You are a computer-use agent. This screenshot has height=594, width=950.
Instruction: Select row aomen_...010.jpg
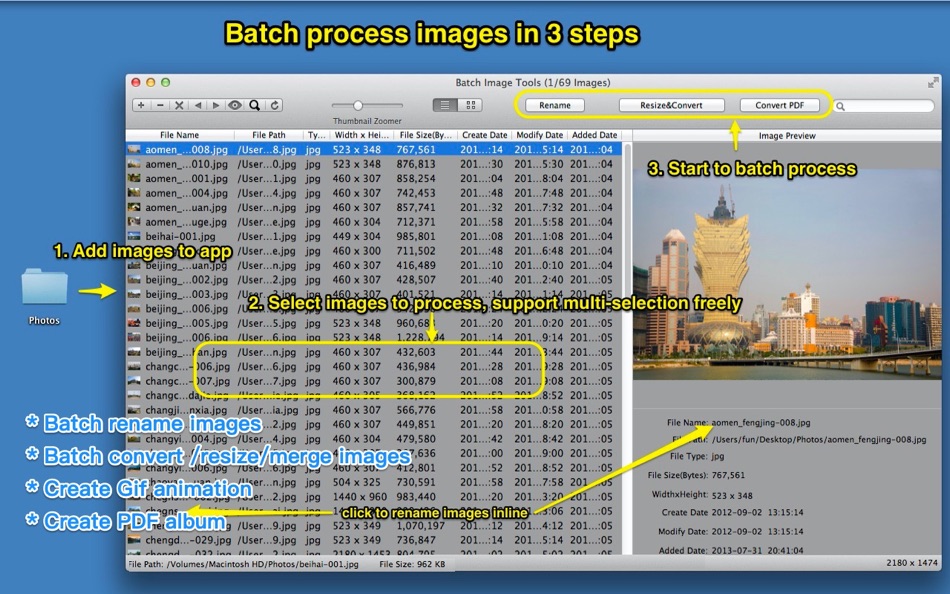(x=374, y=164)
